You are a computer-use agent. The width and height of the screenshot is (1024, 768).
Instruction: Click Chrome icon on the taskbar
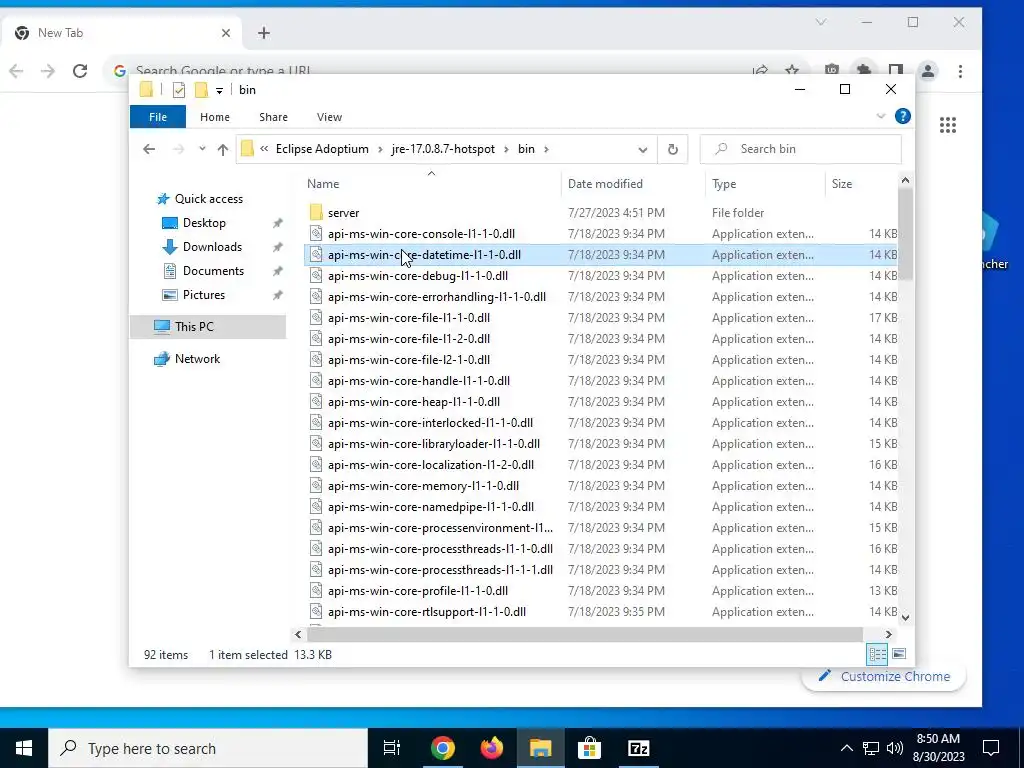pos(442,748)
